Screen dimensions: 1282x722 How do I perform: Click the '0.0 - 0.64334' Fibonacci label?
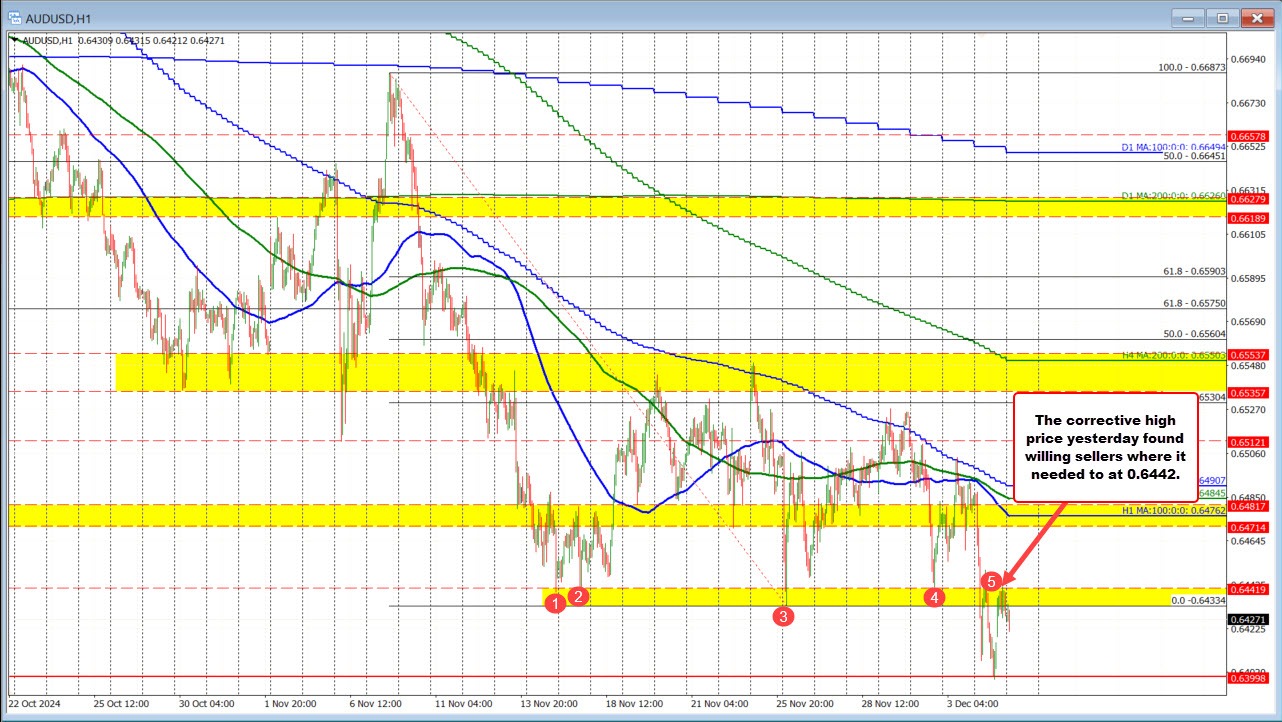click(1198, 600)
